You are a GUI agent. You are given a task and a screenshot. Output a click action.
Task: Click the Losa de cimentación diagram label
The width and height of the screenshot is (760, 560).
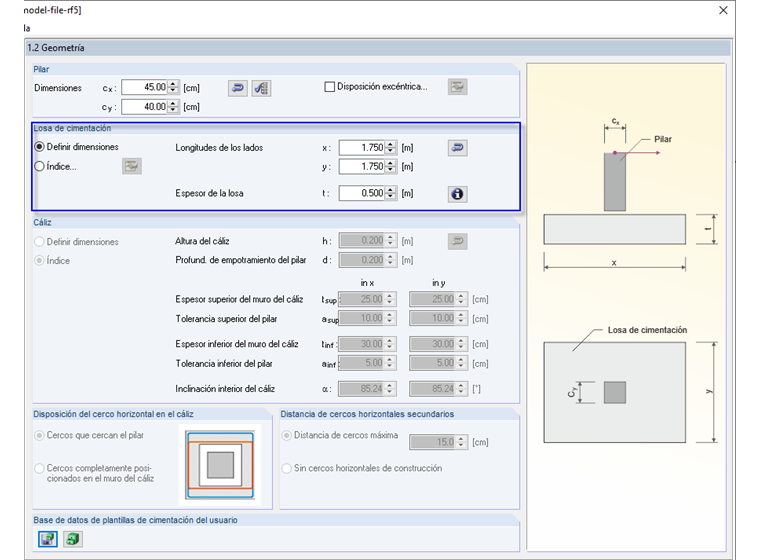[647, 330]
